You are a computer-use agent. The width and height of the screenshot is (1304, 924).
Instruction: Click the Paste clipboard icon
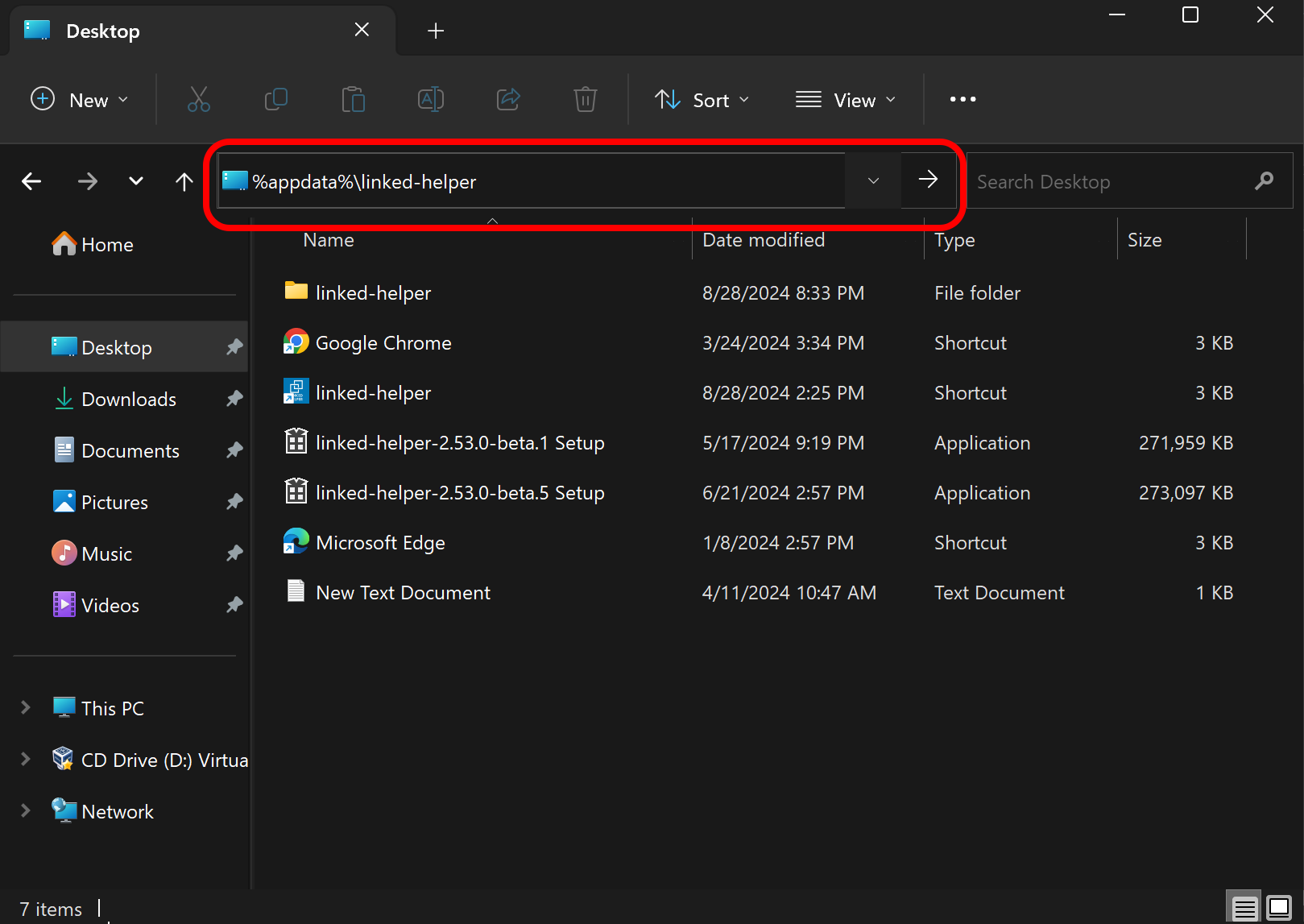click(354, 100)
